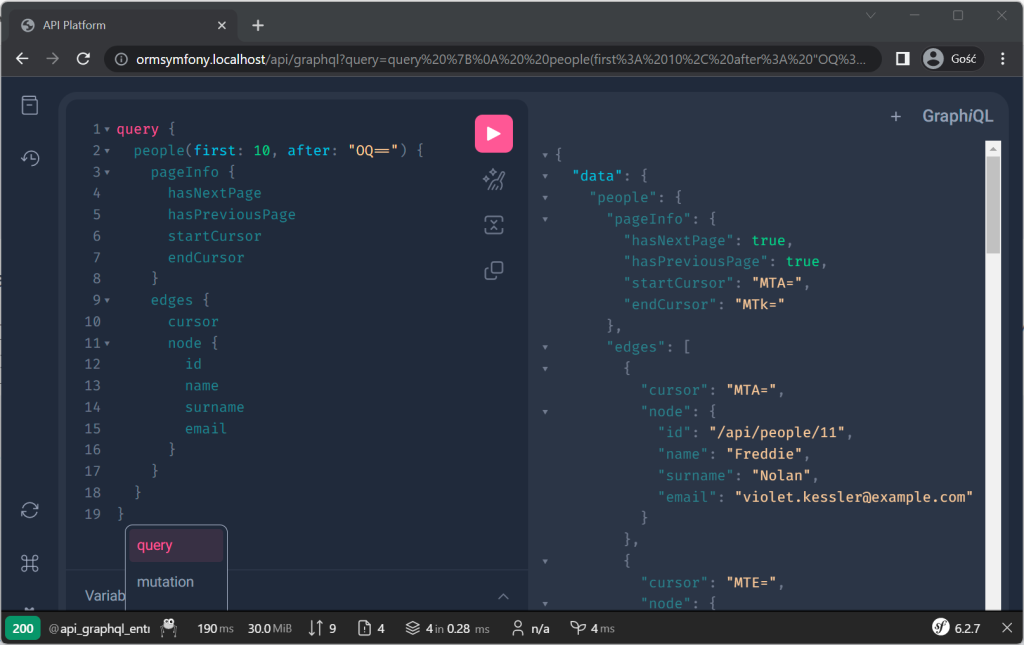Open the browser three-dot menu
Viewport: 1024px width, 645px height.
[x=1002, y=59]
